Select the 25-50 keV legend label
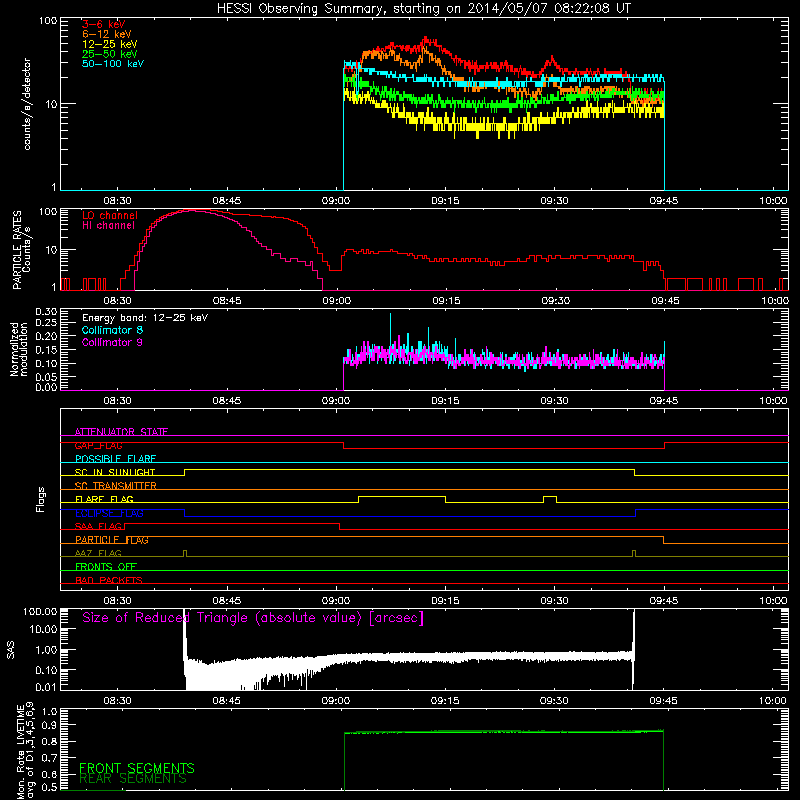This screenshot has width=800, height=800. (110, 54)
